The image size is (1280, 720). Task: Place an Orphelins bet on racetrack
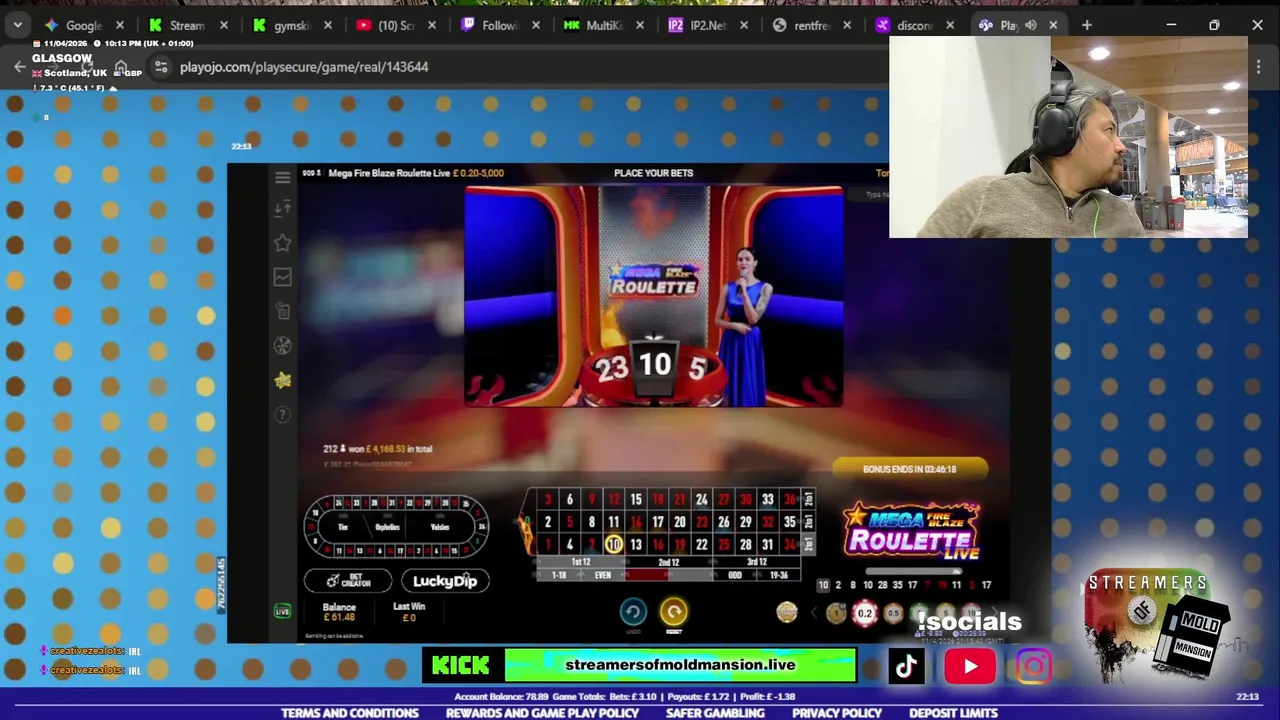[x=388, y=527]
